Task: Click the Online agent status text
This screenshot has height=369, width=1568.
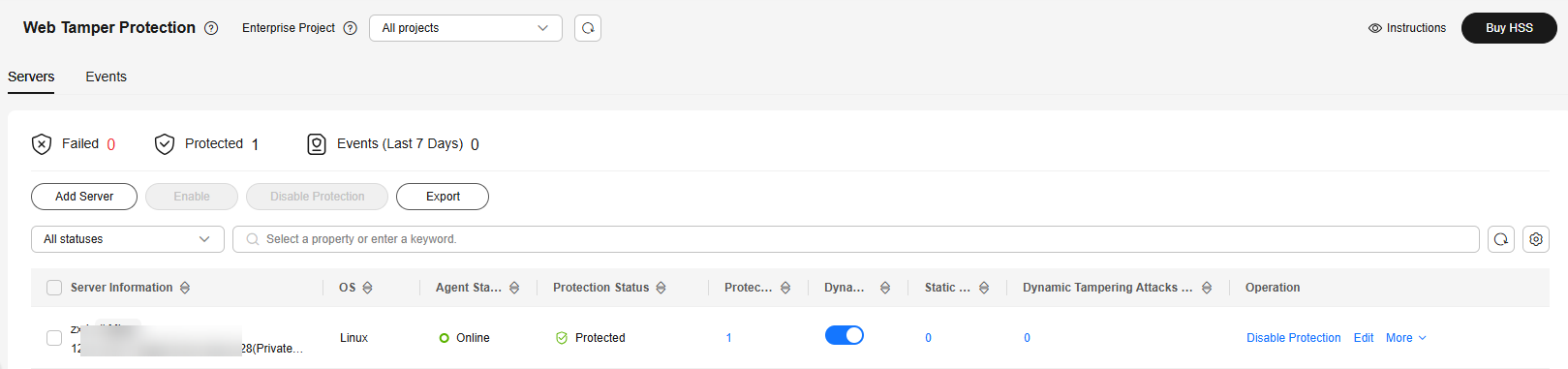Action: coord(473,338)
